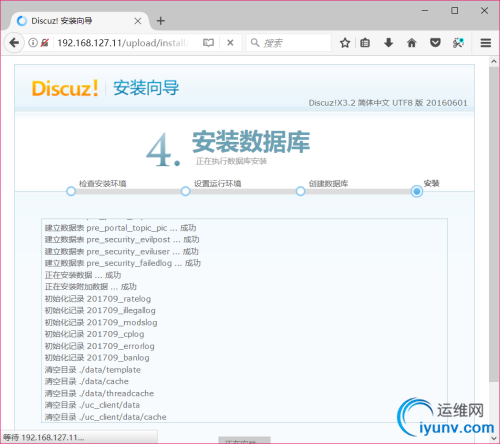This screenshot has height=444, width=500.
Task: Click log line 201709_cplog
Action: 94,334
